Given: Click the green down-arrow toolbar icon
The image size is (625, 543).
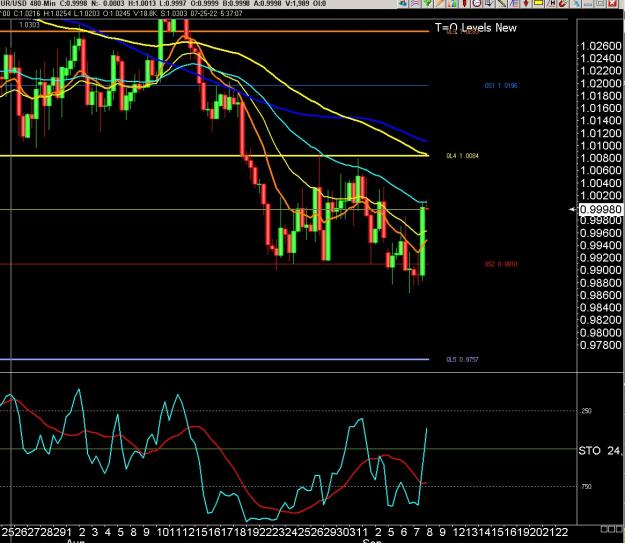Looking at the screenshot, I should 427,3.
